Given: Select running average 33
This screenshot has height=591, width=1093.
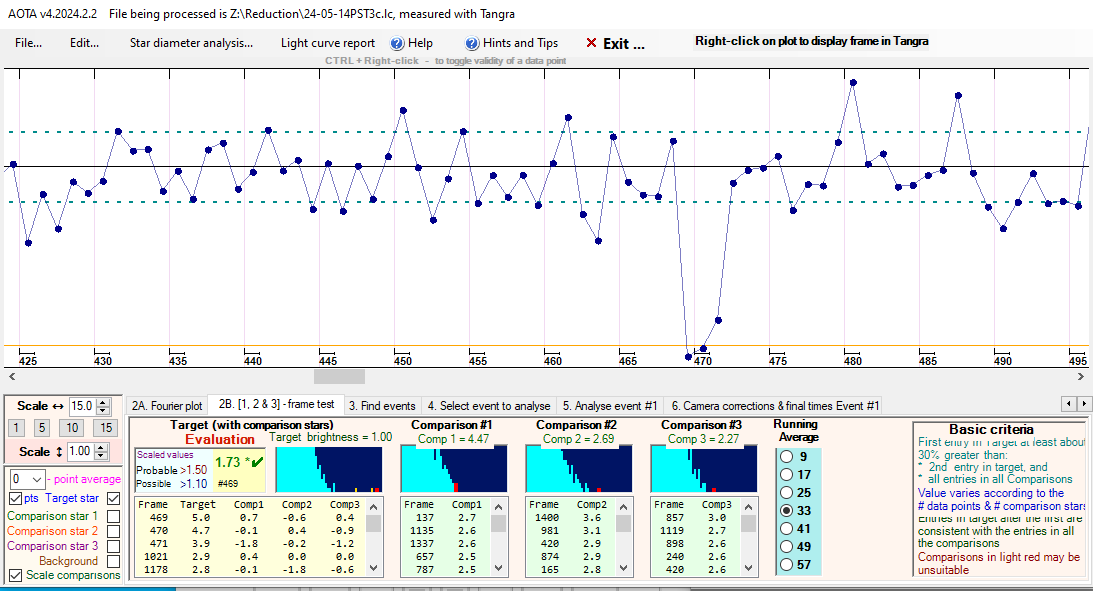Looking at the screenshot, I should point(787,510).
